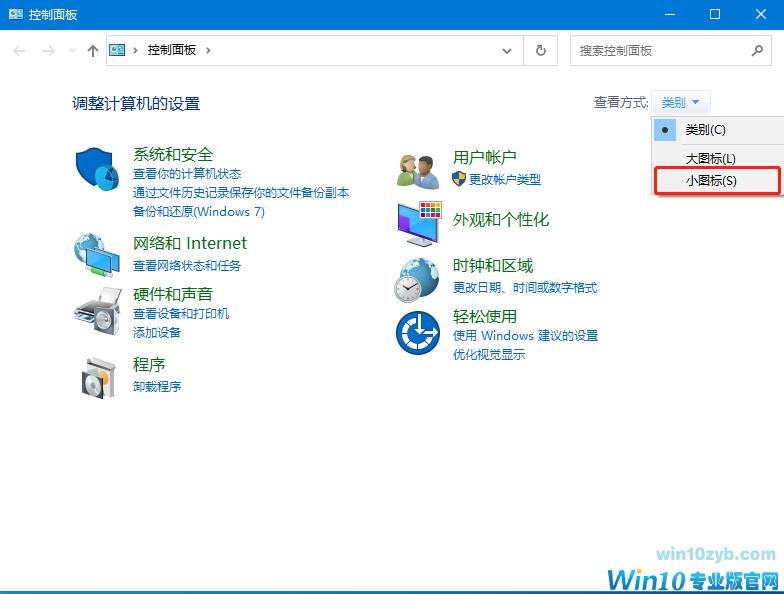Go up one folder level arrow
This screenshot has width=784, height=594.
(x=92, y=50)
